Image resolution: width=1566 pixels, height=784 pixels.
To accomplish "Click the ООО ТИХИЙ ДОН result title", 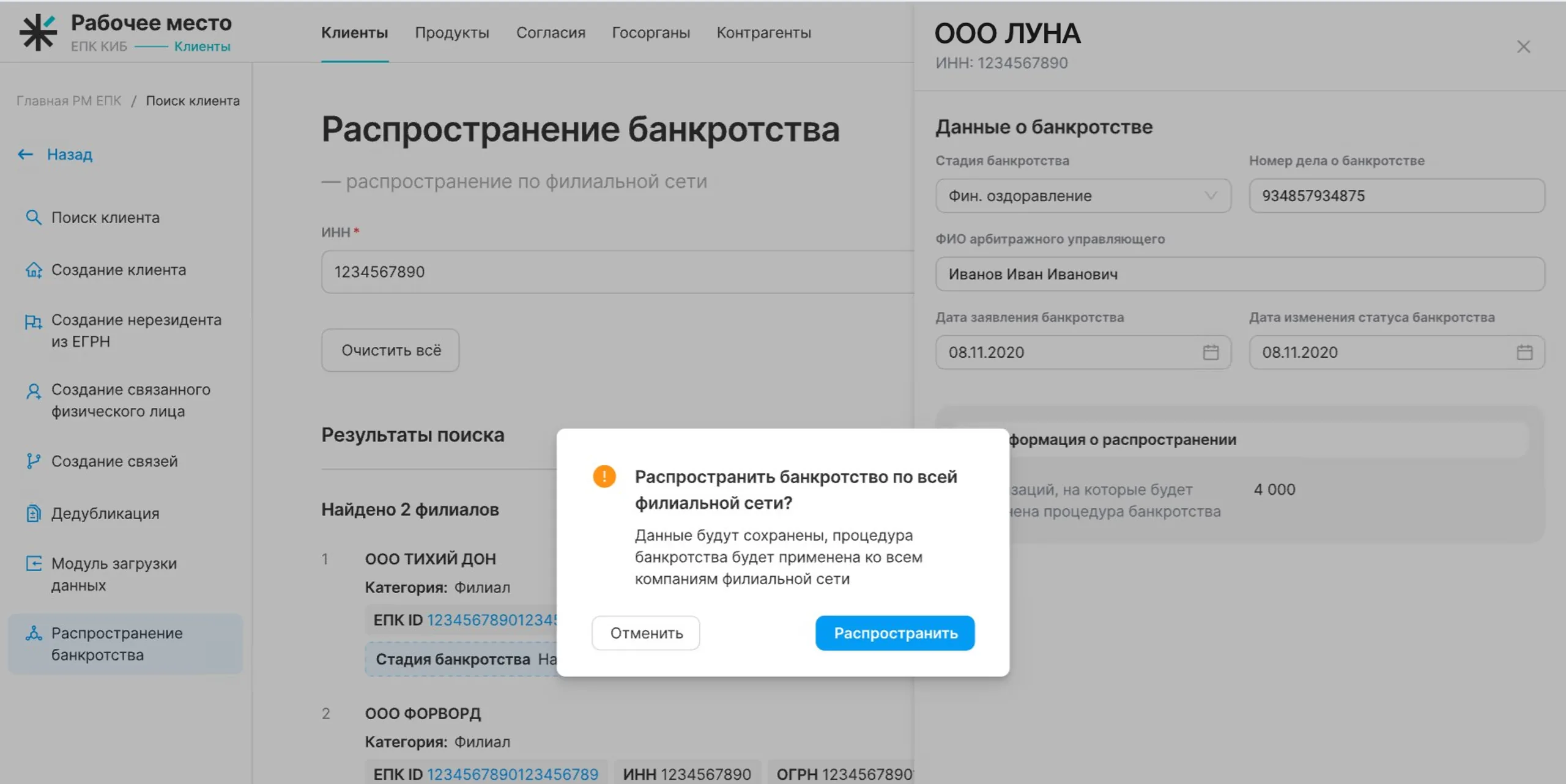I will 430,558.
